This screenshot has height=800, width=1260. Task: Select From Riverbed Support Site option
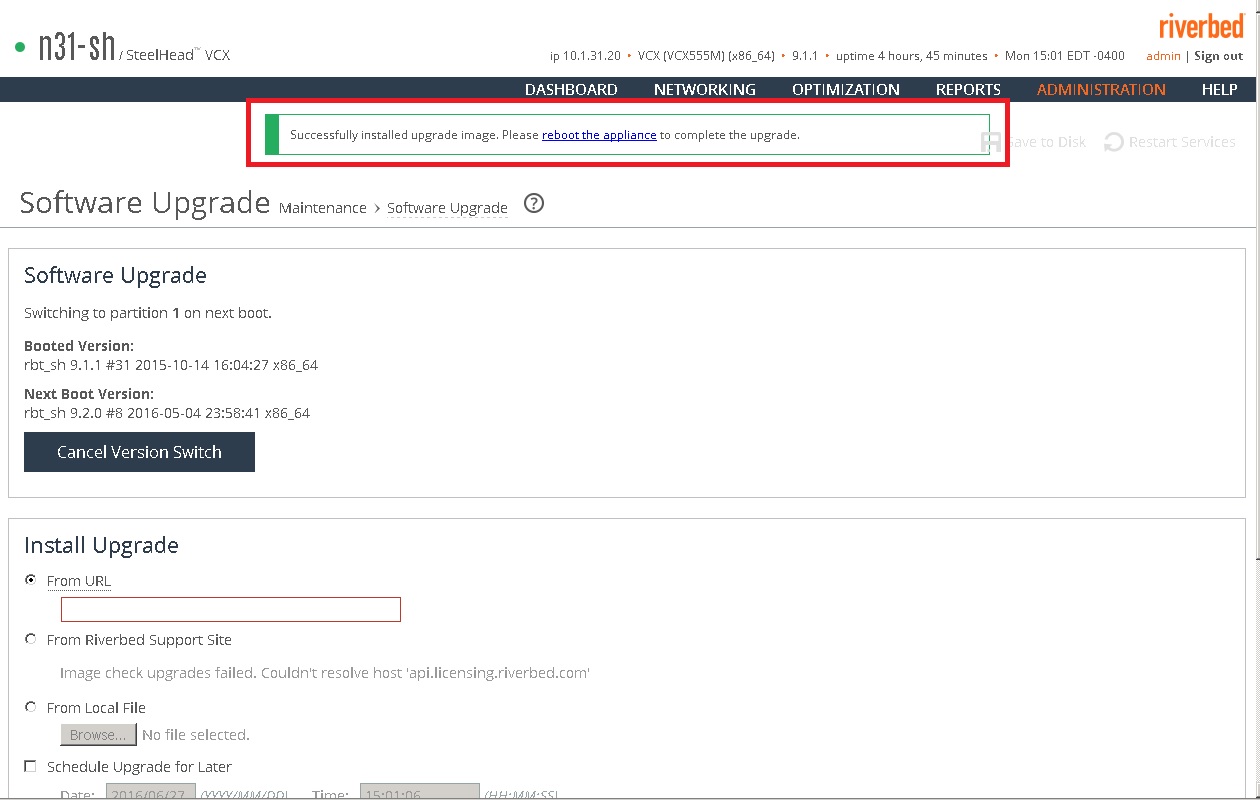31,639
